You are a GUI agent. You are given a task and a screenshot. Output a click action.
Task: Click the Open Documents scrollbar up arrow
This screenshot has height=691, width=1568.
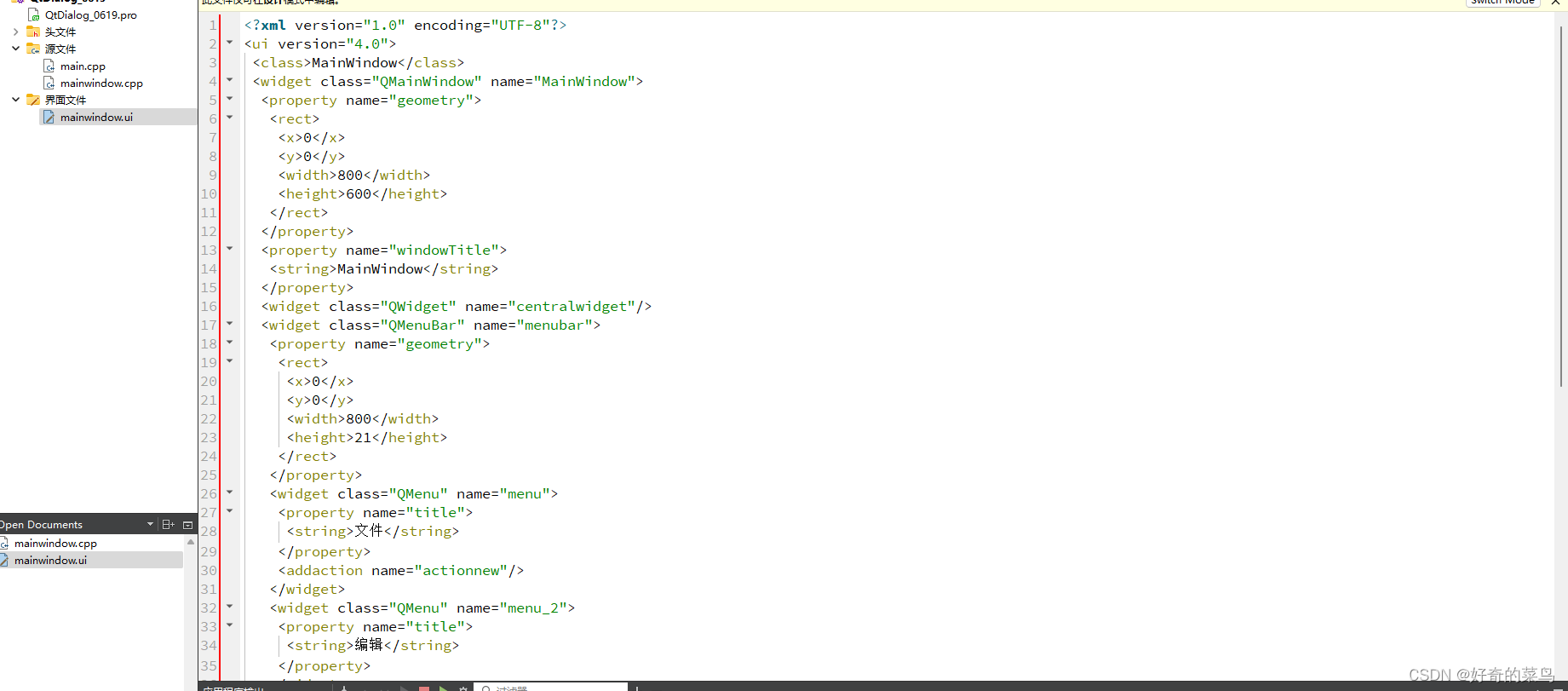coord(191,541)
